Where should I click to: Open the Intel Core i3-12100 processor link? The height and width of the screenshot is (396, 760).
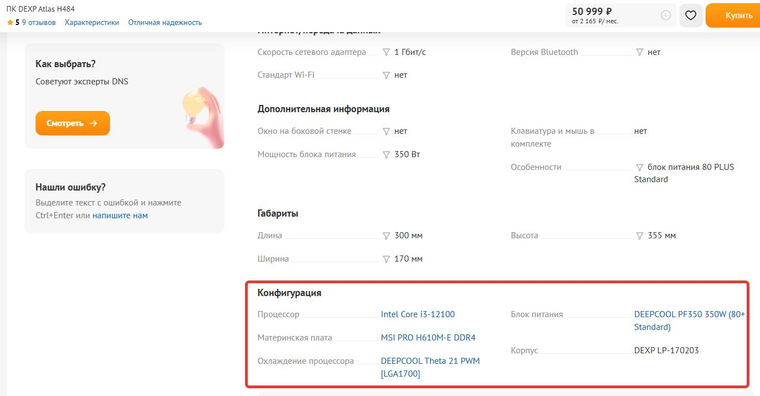click(x=418, y=314)
